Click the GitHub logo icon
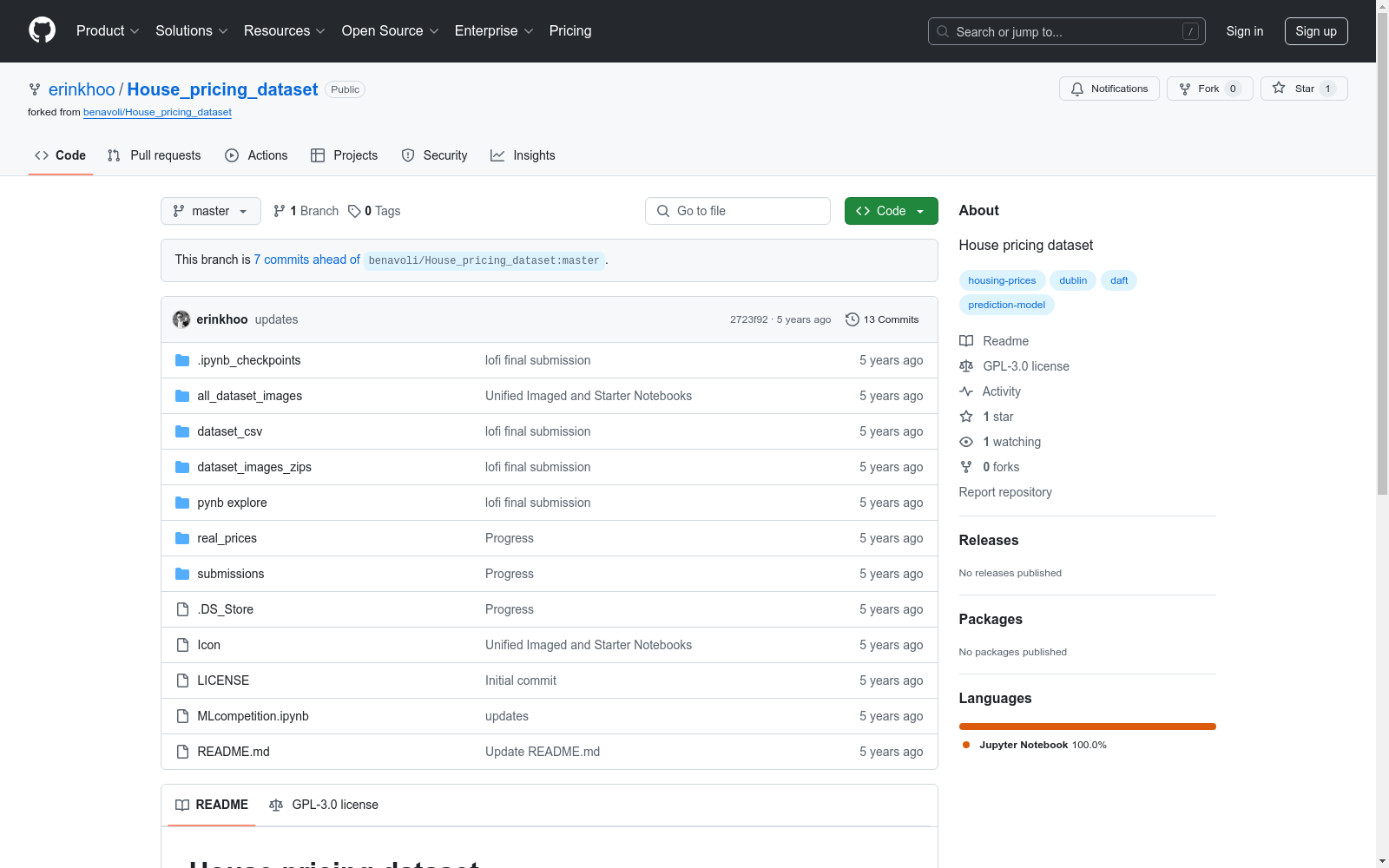The height and width of the screenshot is (868, 1389). [x=42, y=30]
